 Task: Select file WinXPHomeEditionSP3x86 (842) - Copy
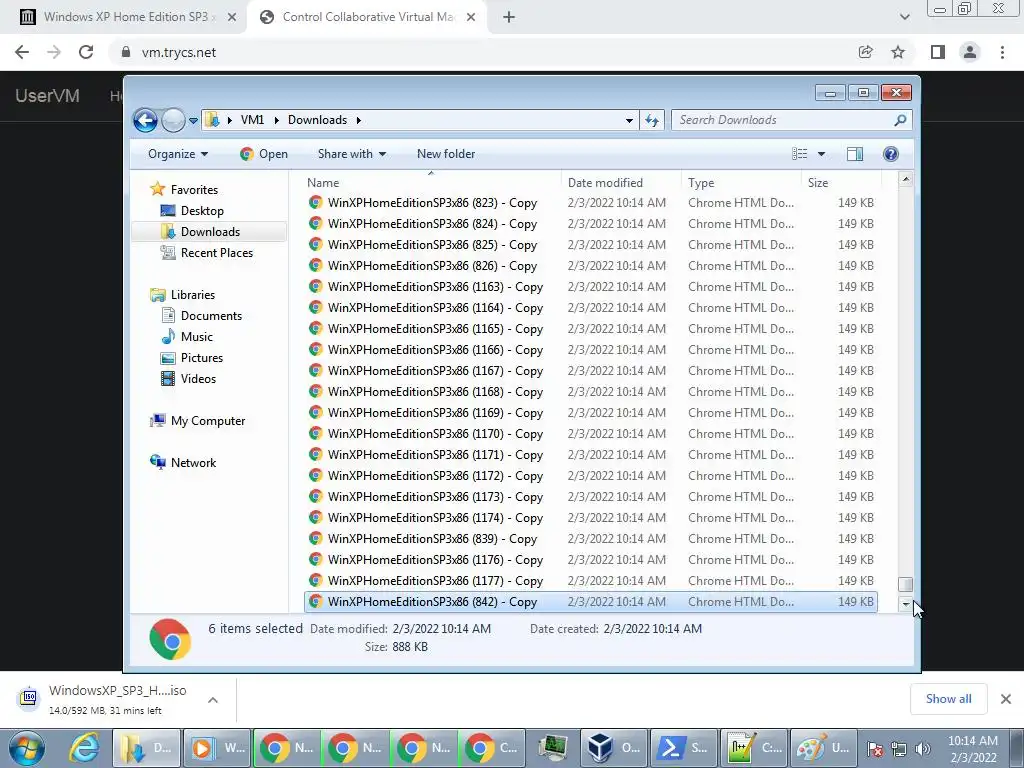(x=590, y=601)
